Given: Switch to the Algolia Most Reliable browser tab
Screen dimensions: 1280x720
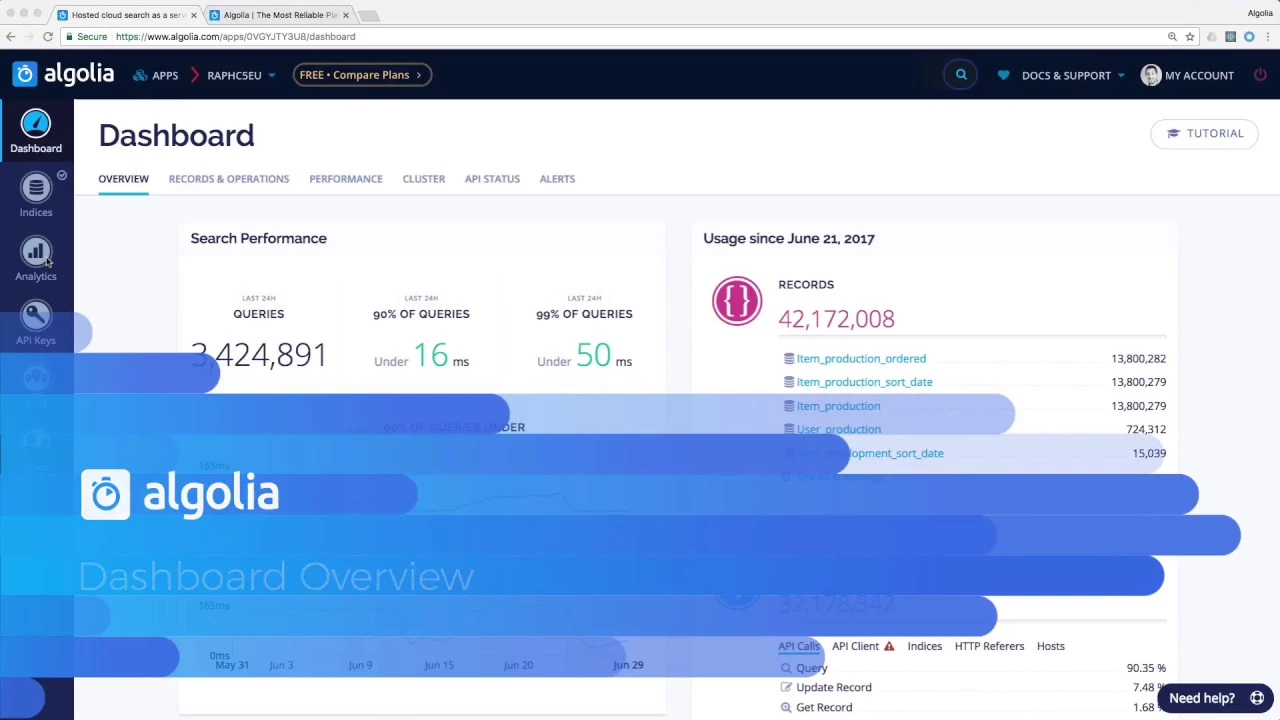Looking at the screenshot, I should pos(280,15).
